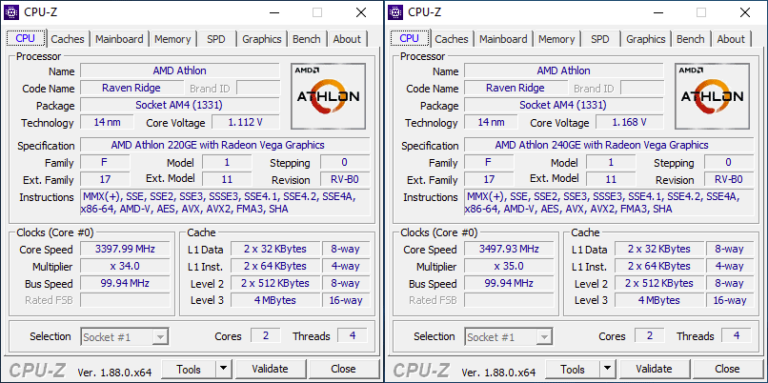Close right CPU-Z window via title bar X
The image size is (768, 383).
point(745,12)
